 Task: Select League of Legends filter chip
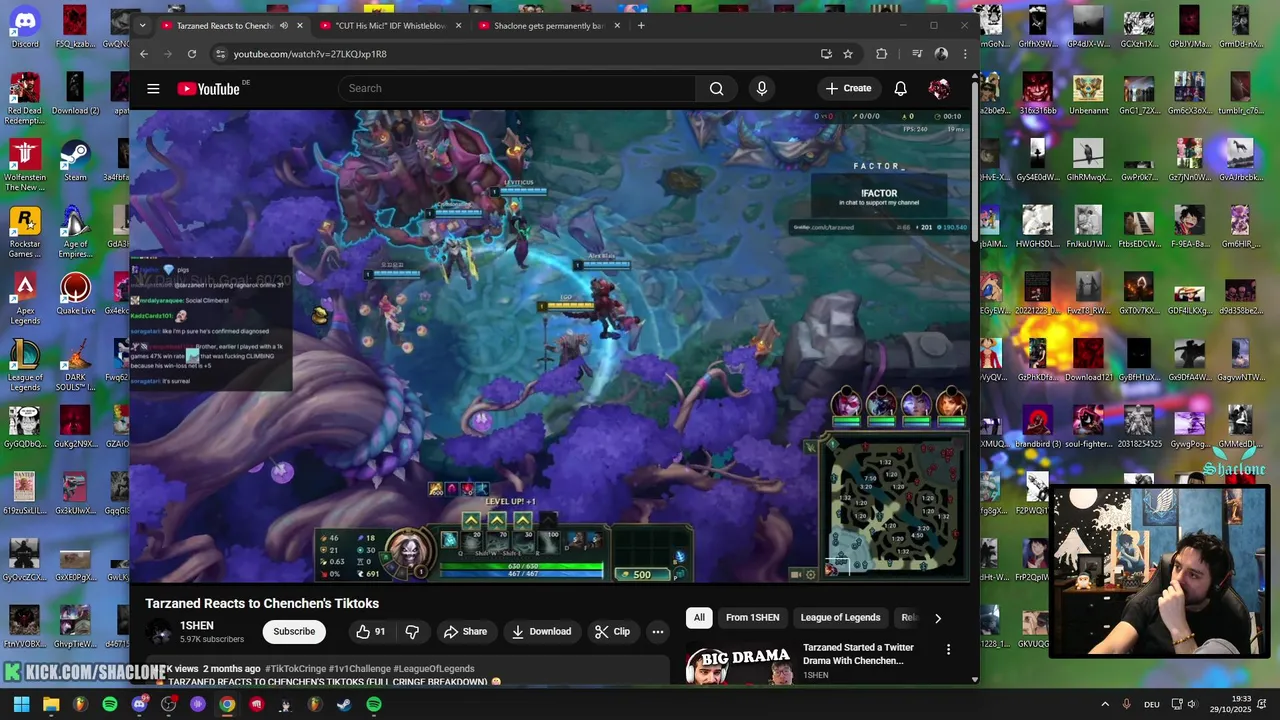pos(840,617)
